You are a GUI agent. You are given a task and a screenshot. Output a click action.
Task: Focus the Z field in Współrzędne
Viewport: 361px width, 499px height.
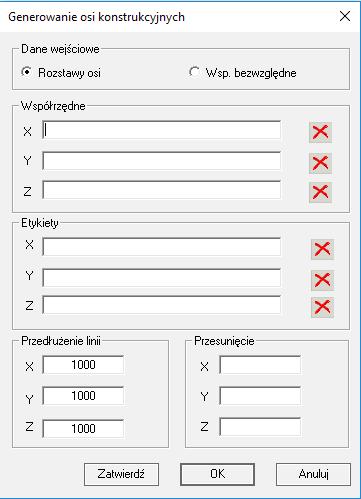tap(162, 190)
